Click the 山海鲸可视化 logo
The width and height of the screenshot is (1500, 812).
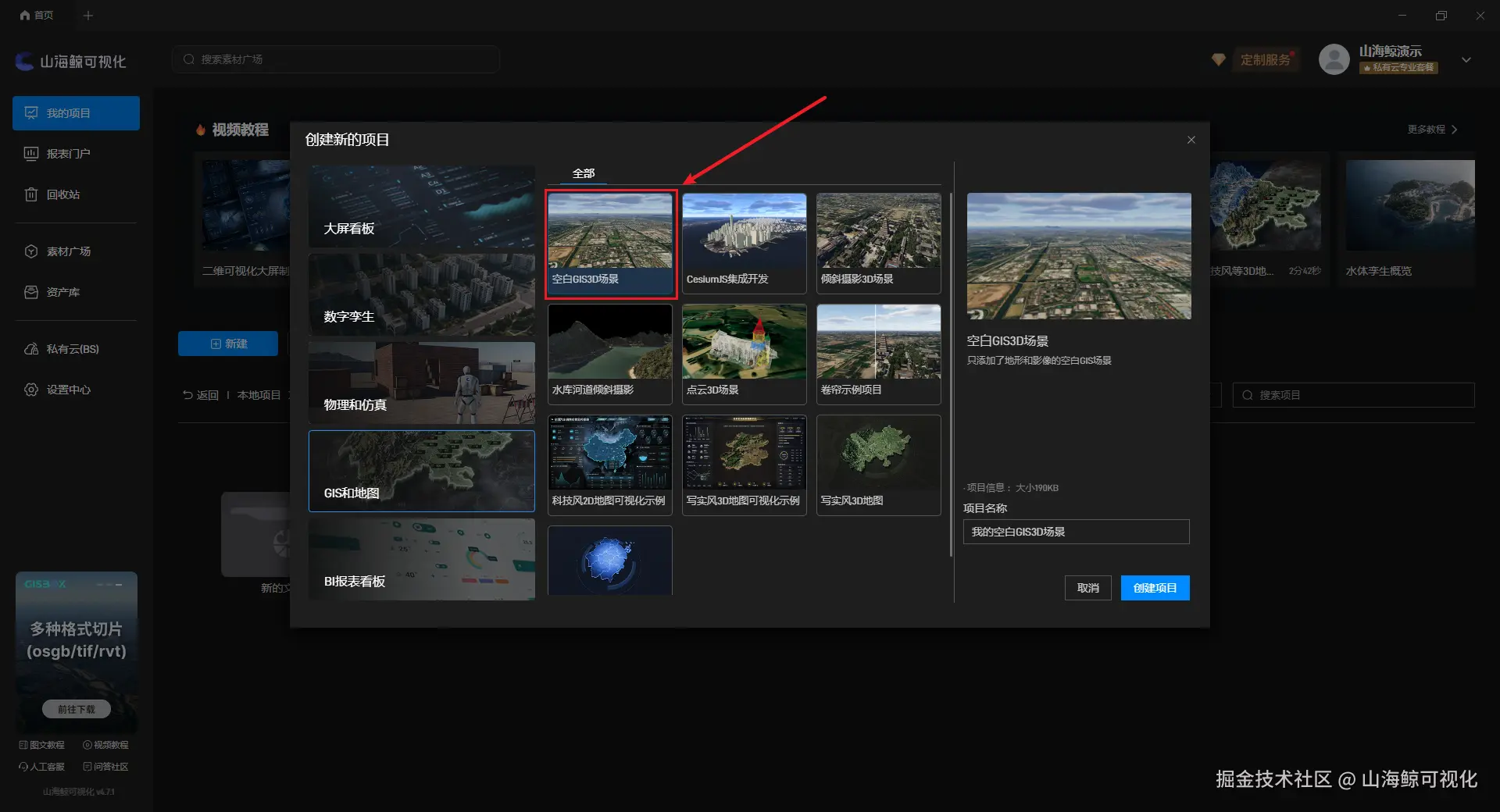pos(71,61)
